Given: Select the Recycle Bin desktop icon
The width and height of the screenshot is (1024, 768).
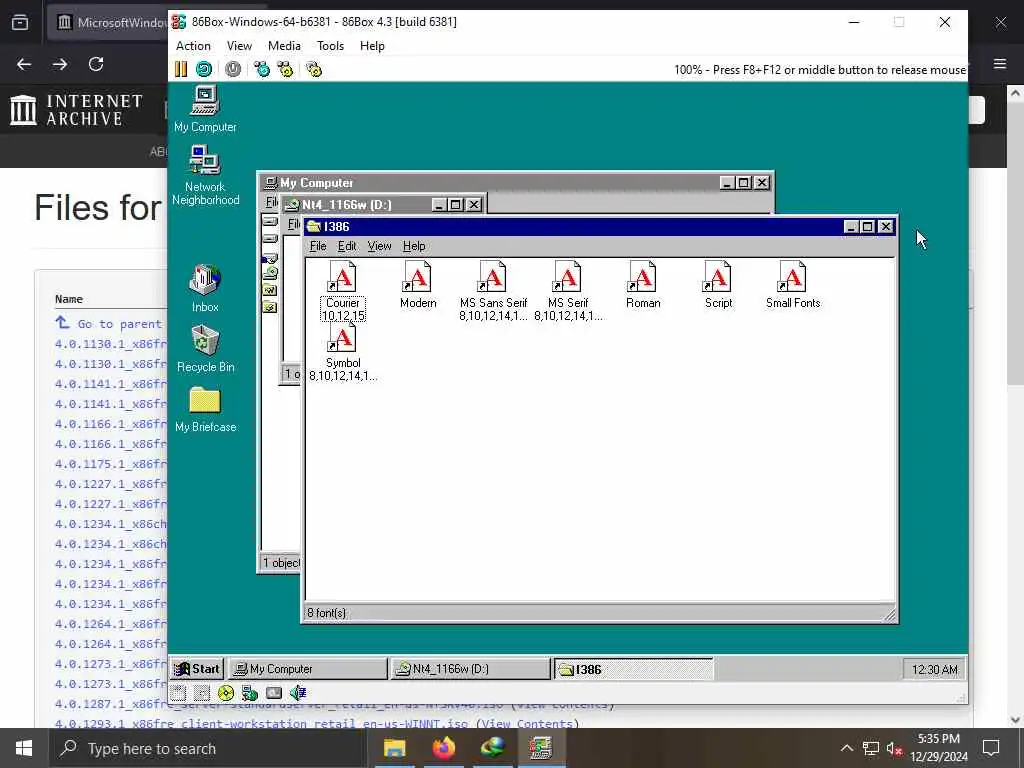Looking at the screenshot, I should [x=205, y=349].
